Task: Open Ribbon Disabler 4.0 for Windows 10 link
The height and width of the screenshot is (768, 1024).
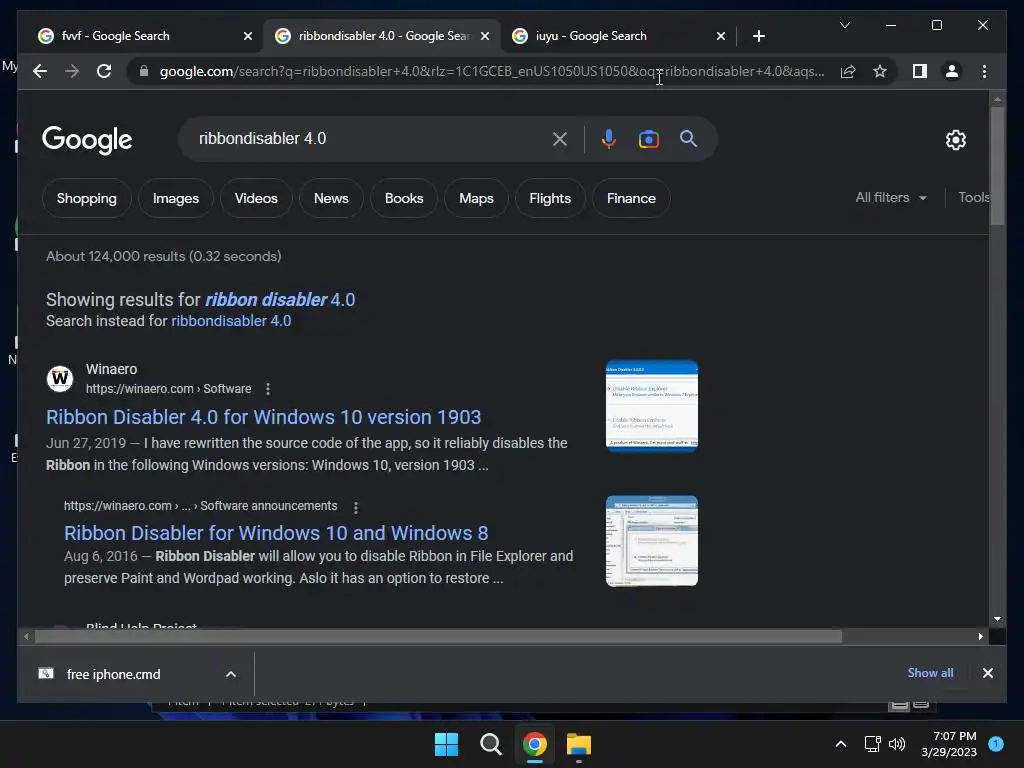Action: pos(263,417)
